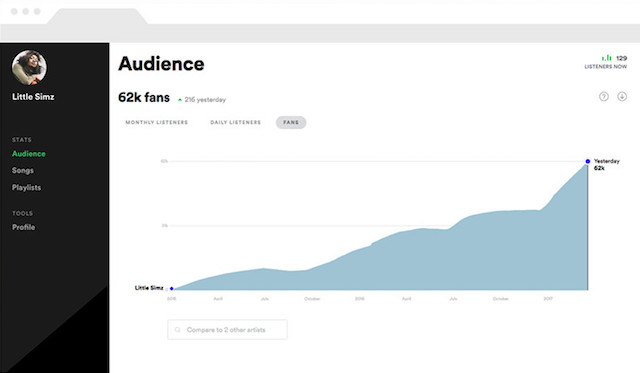Click the Yesterday 62k chart label

coord(606,164)
